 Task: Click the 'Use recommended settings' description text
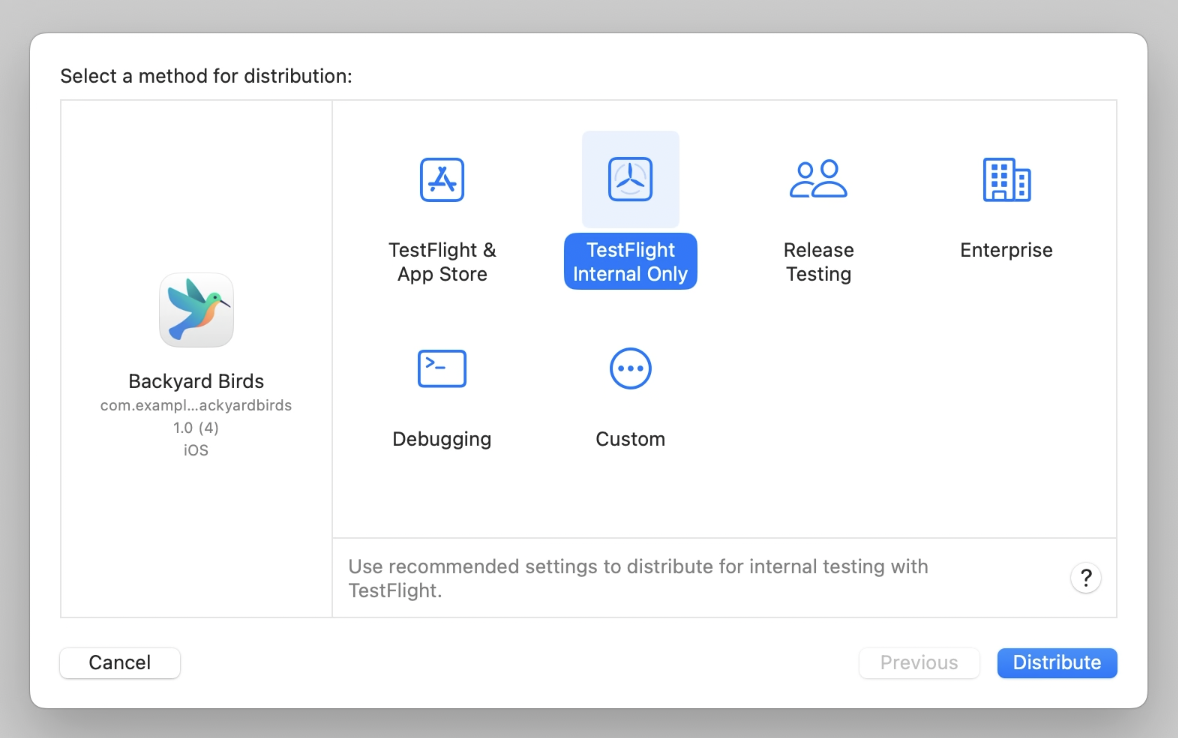pos(638,578)
